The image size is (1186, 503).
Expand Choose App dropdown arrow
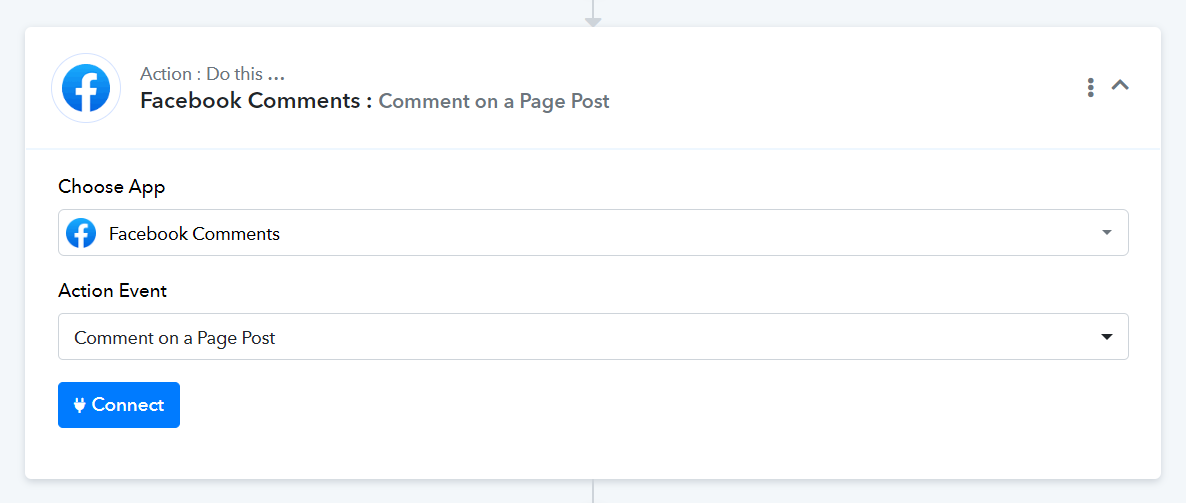[1107, 233]
